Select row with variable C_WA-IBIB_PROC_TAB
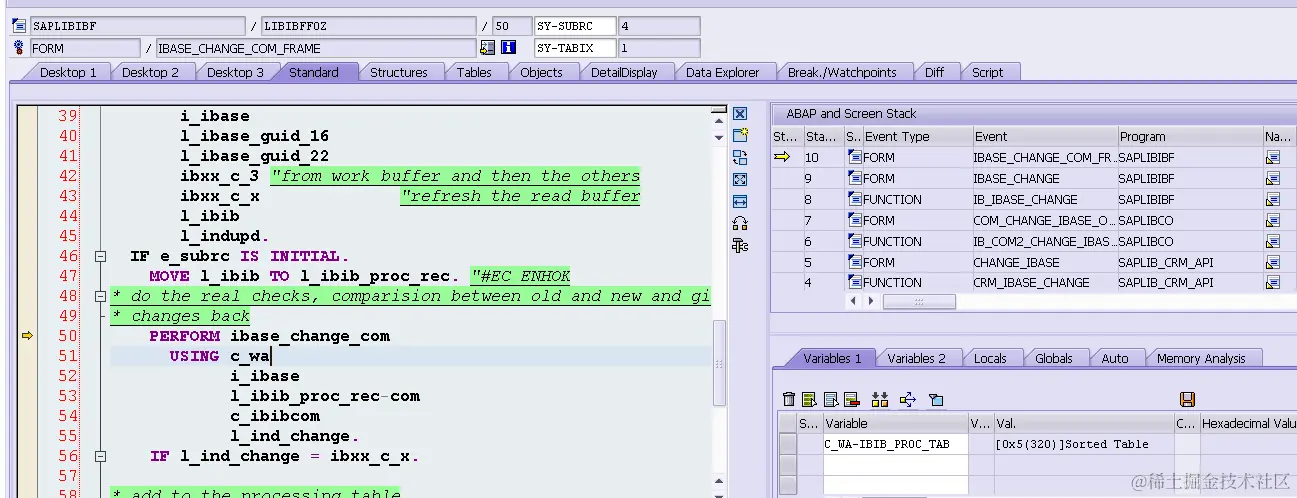The image size is (1297, 498). point(788,444)
